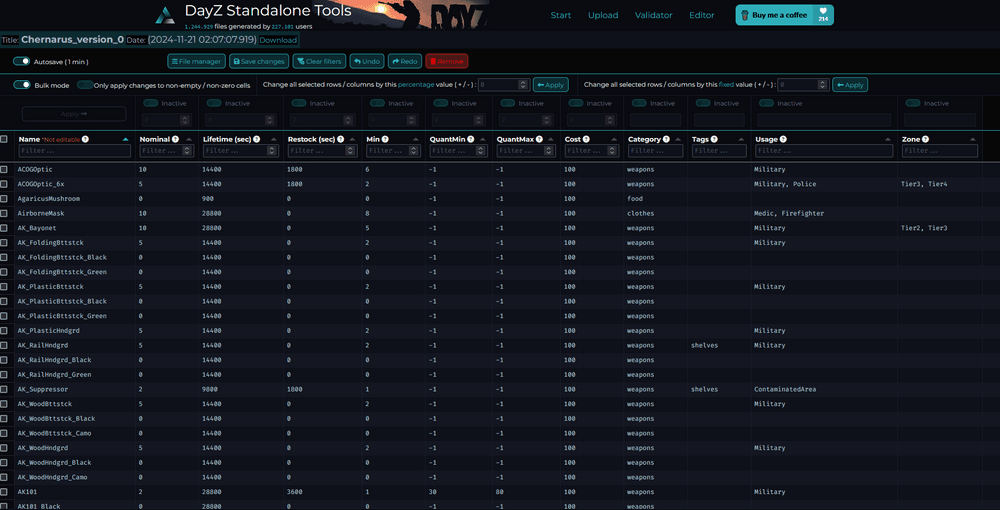Viewport: 1000px width, 510px height.
Task: Toggle the Autosave switch
Action: [22, 61]
